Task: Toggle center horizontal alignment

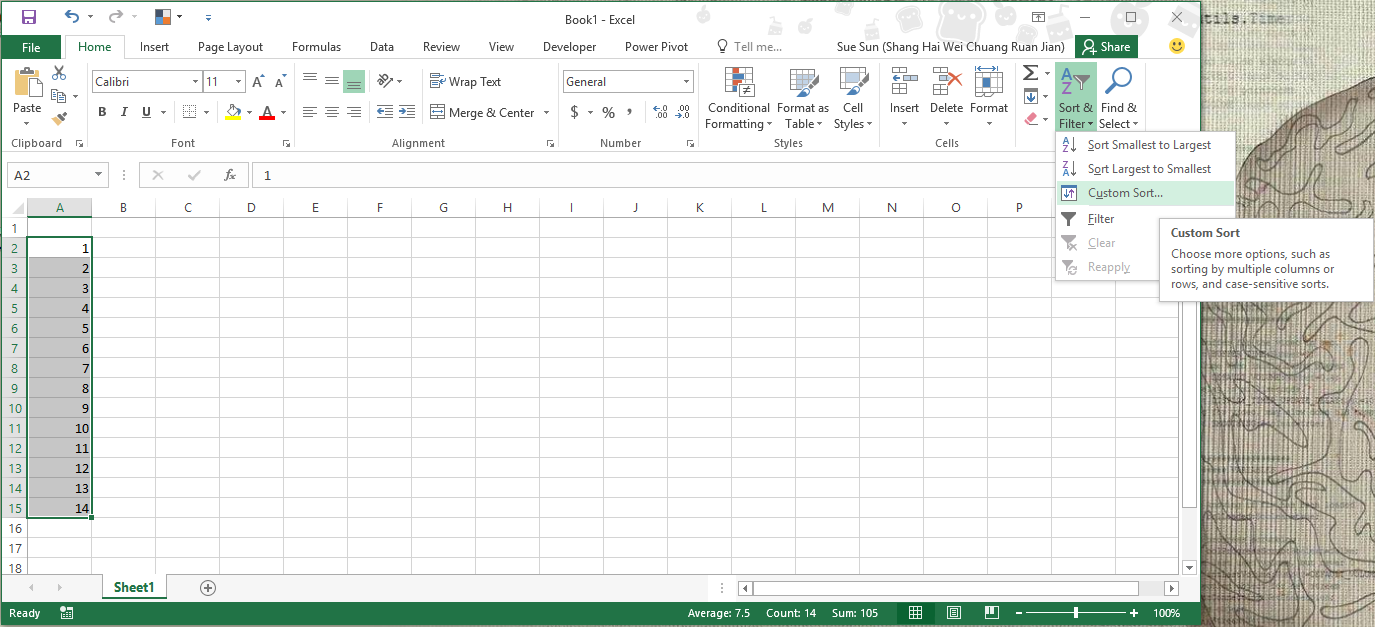Action: 332,112
